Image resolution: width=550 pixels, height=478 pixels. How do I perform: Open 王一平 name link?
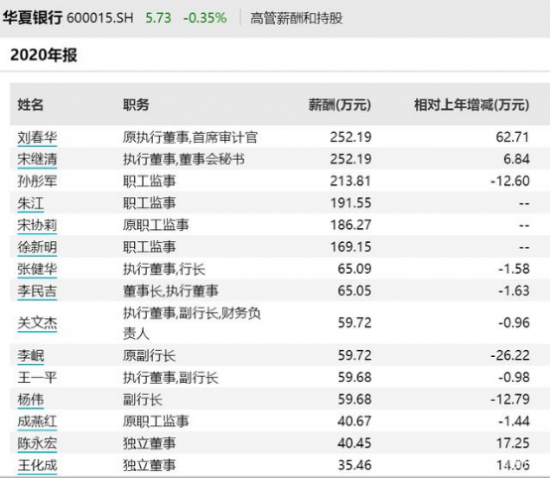[x=37, y=378]
